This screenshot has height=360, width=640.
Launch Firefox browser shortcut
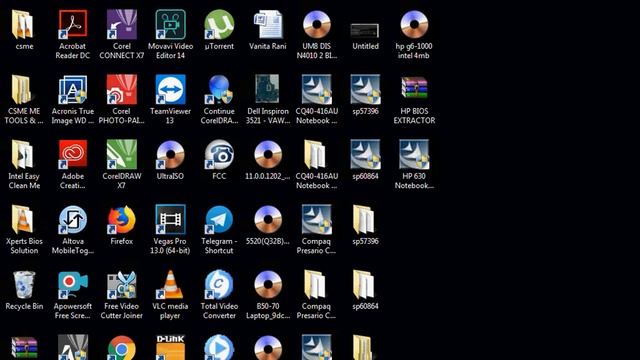121,220
